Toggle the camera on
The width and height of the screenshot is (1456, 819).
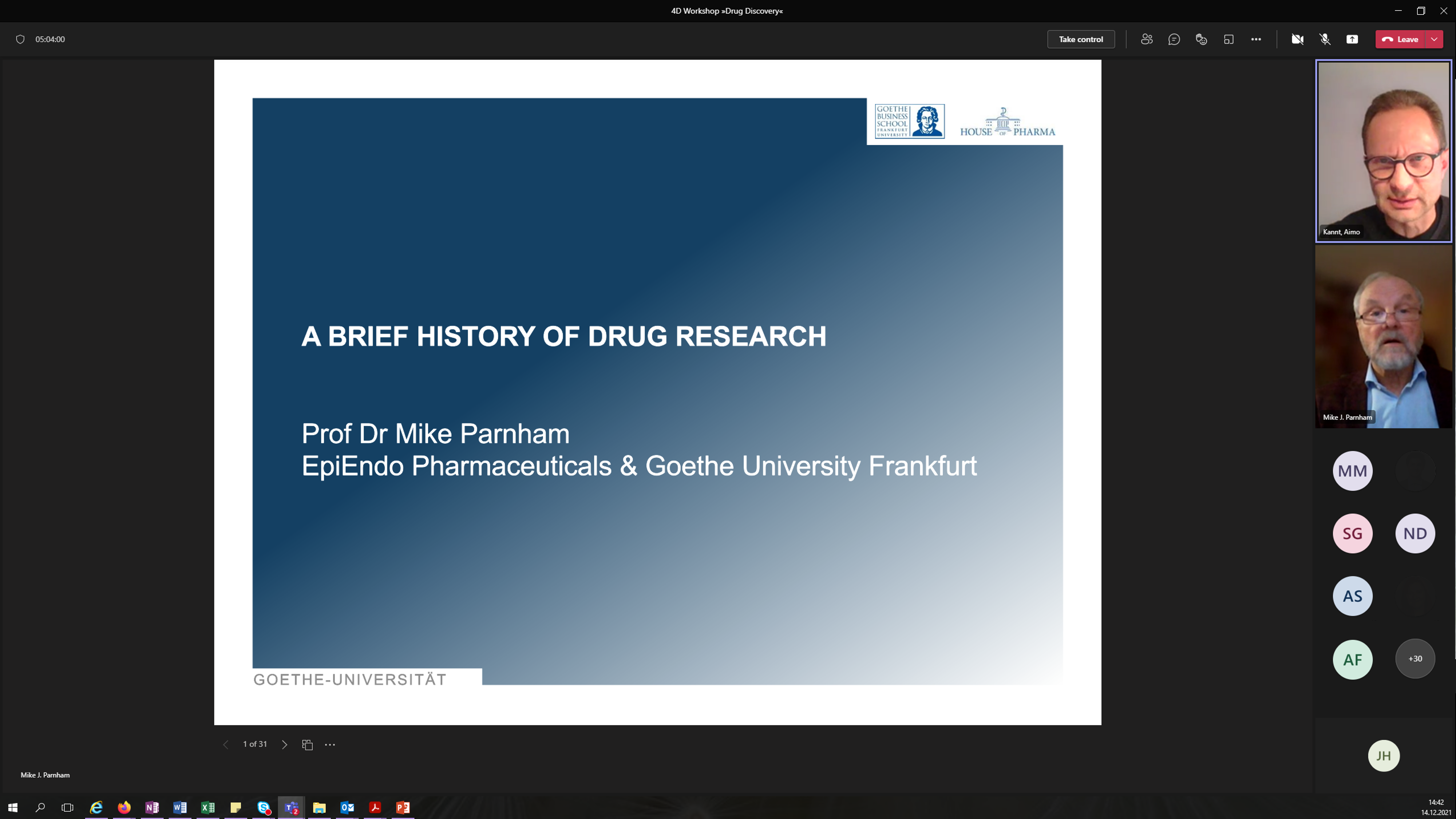point(1297,39)
